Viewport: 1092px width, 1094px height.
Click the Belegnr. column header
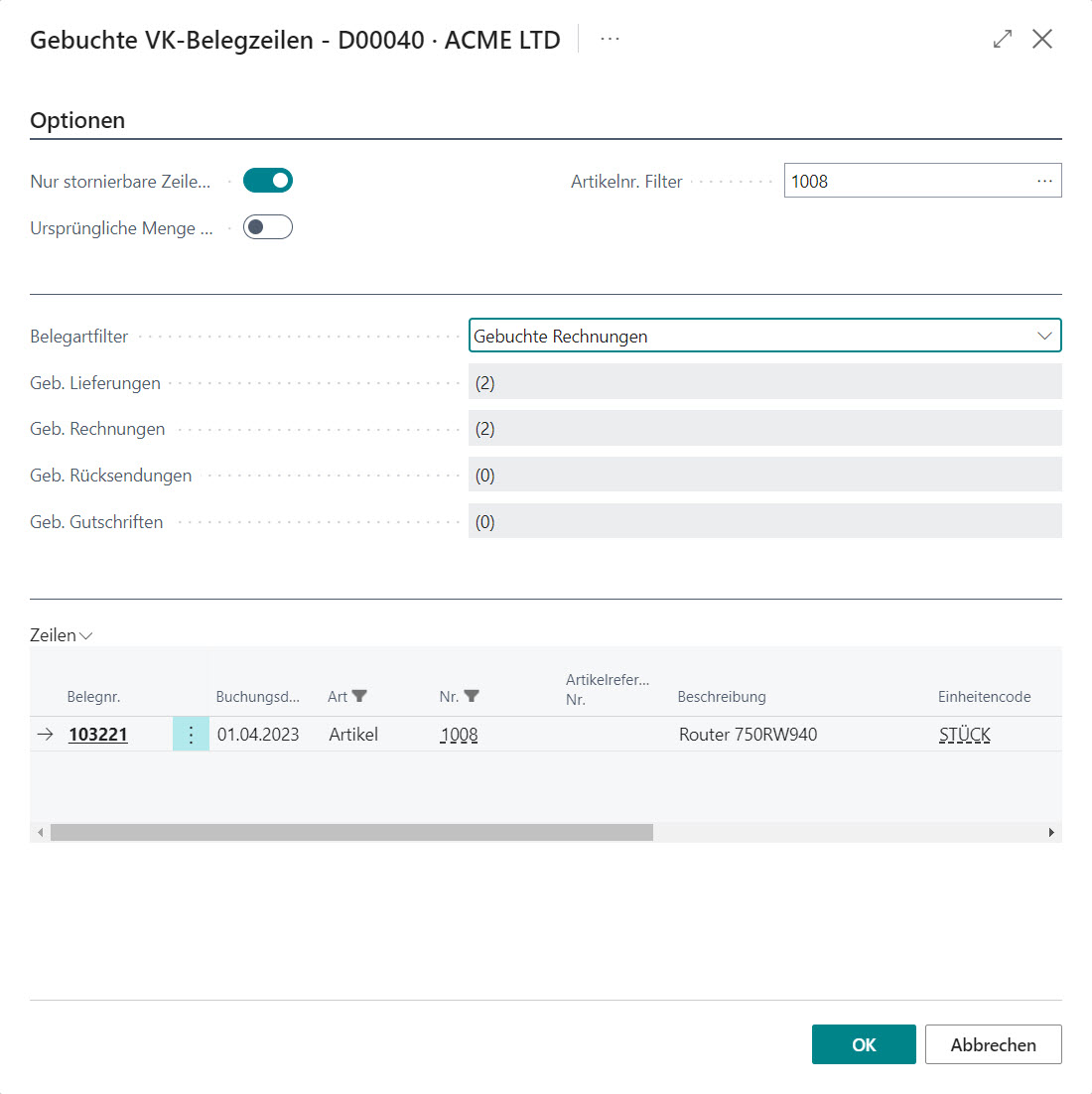click(93, 697)
